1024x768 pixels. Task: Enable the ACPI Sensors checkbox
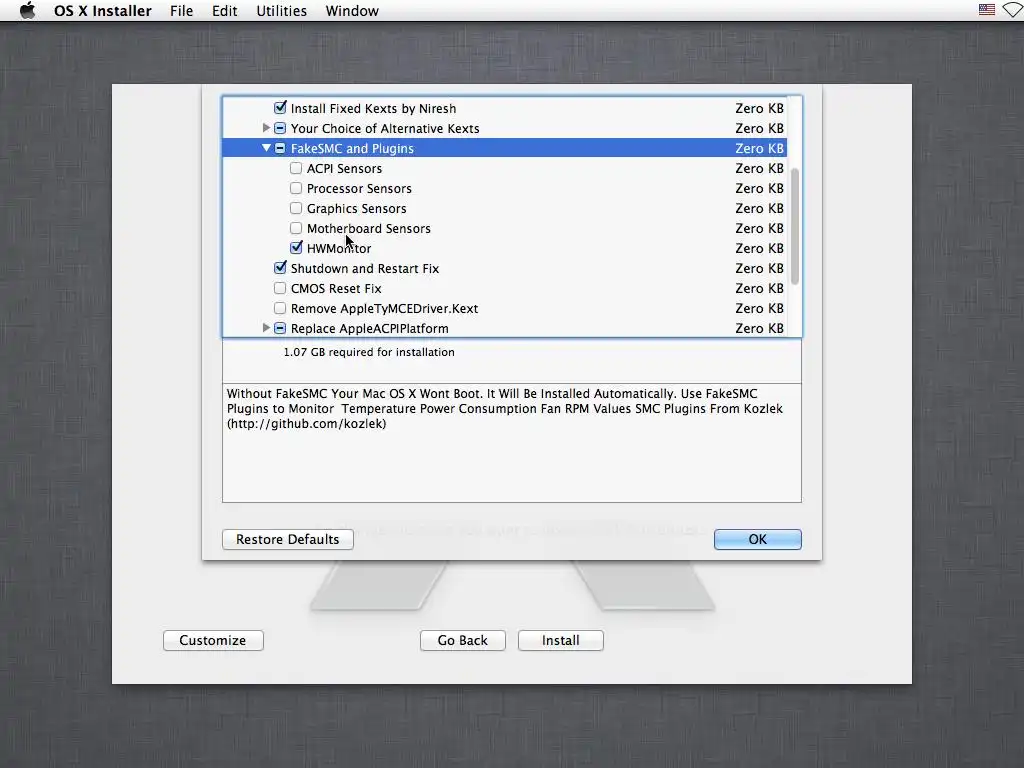click(x=296, y=168)
